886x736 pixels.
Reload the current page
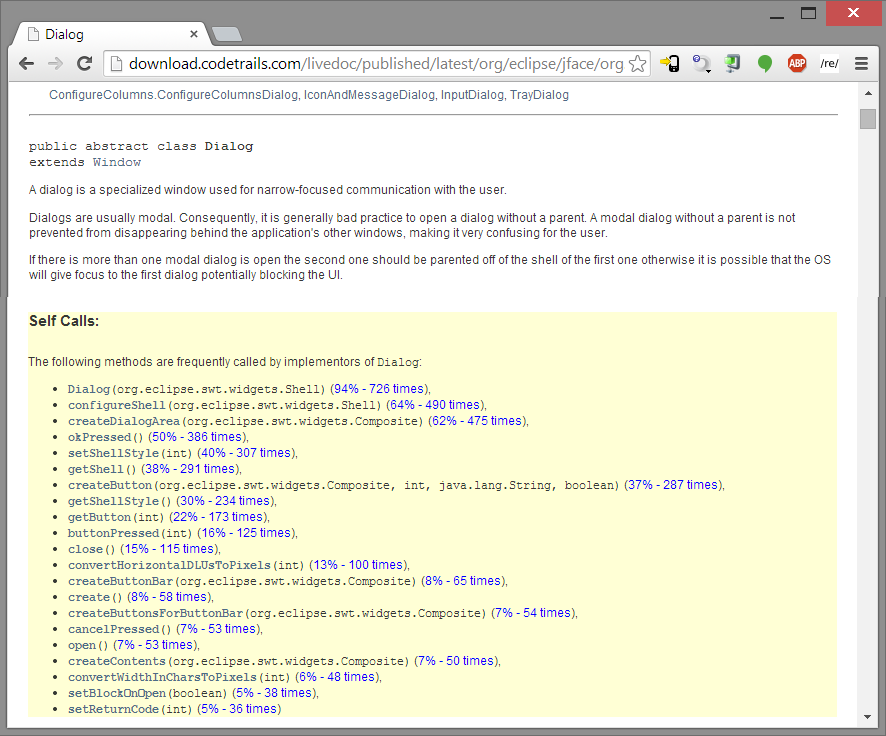84,64
